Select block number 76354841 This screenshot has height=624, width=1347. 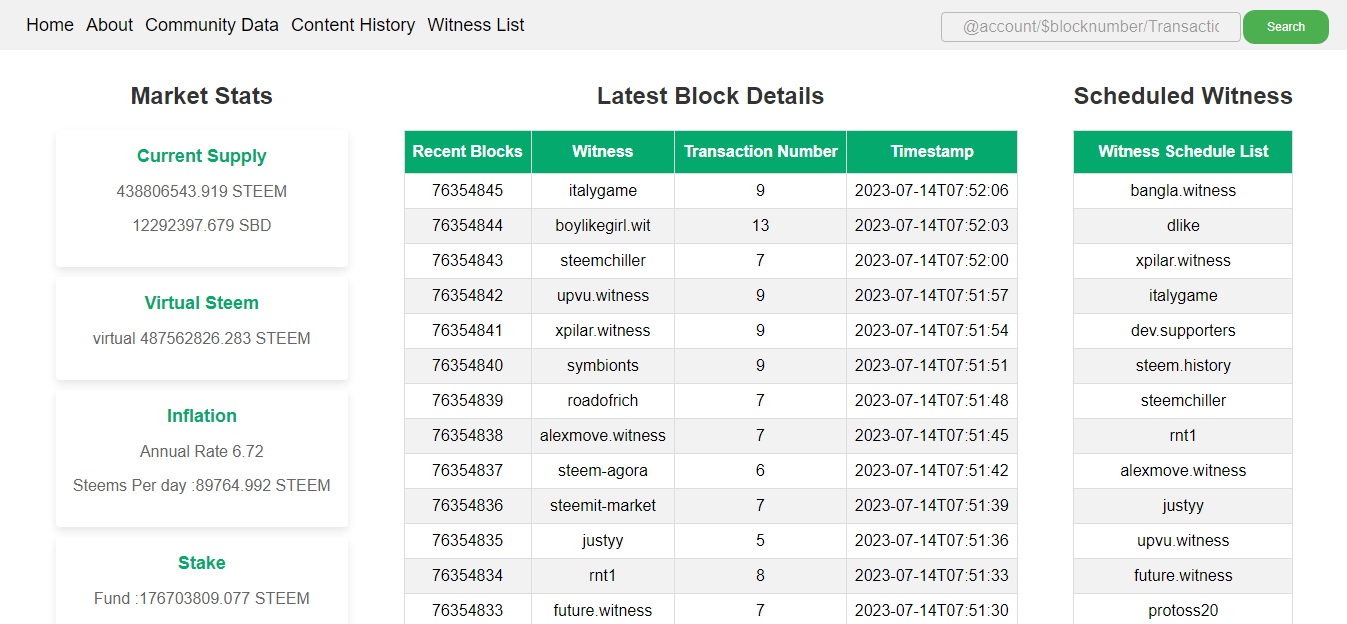468,331
